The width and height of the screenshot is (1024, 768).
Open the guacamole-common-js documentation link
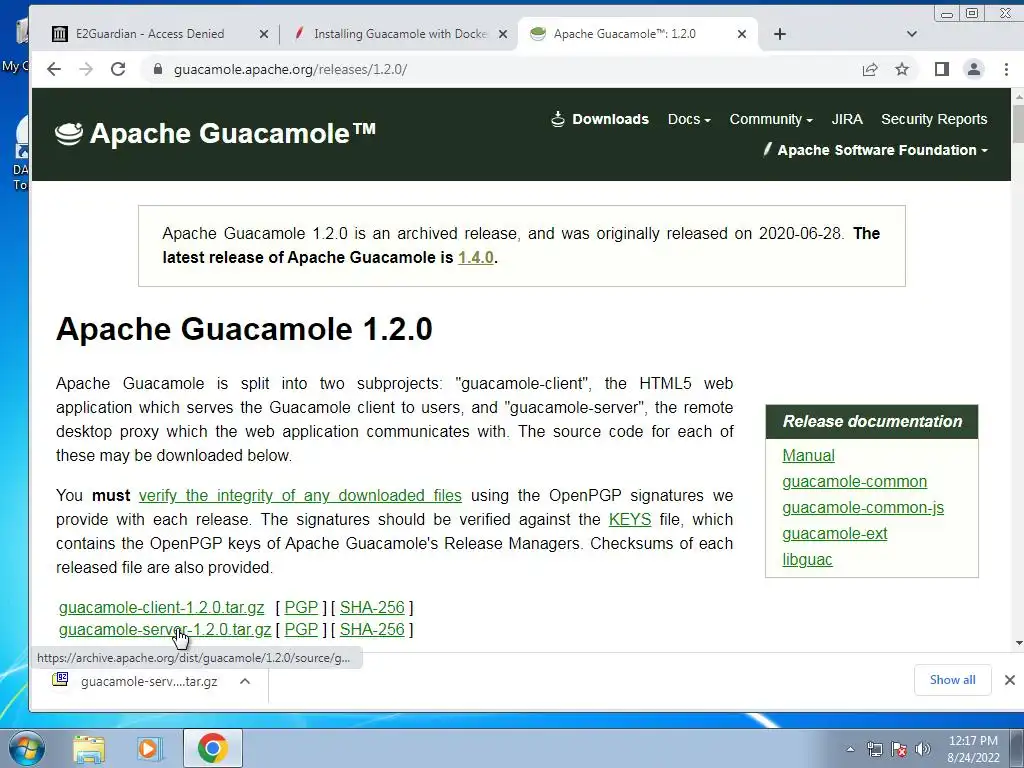pos(863,507)
